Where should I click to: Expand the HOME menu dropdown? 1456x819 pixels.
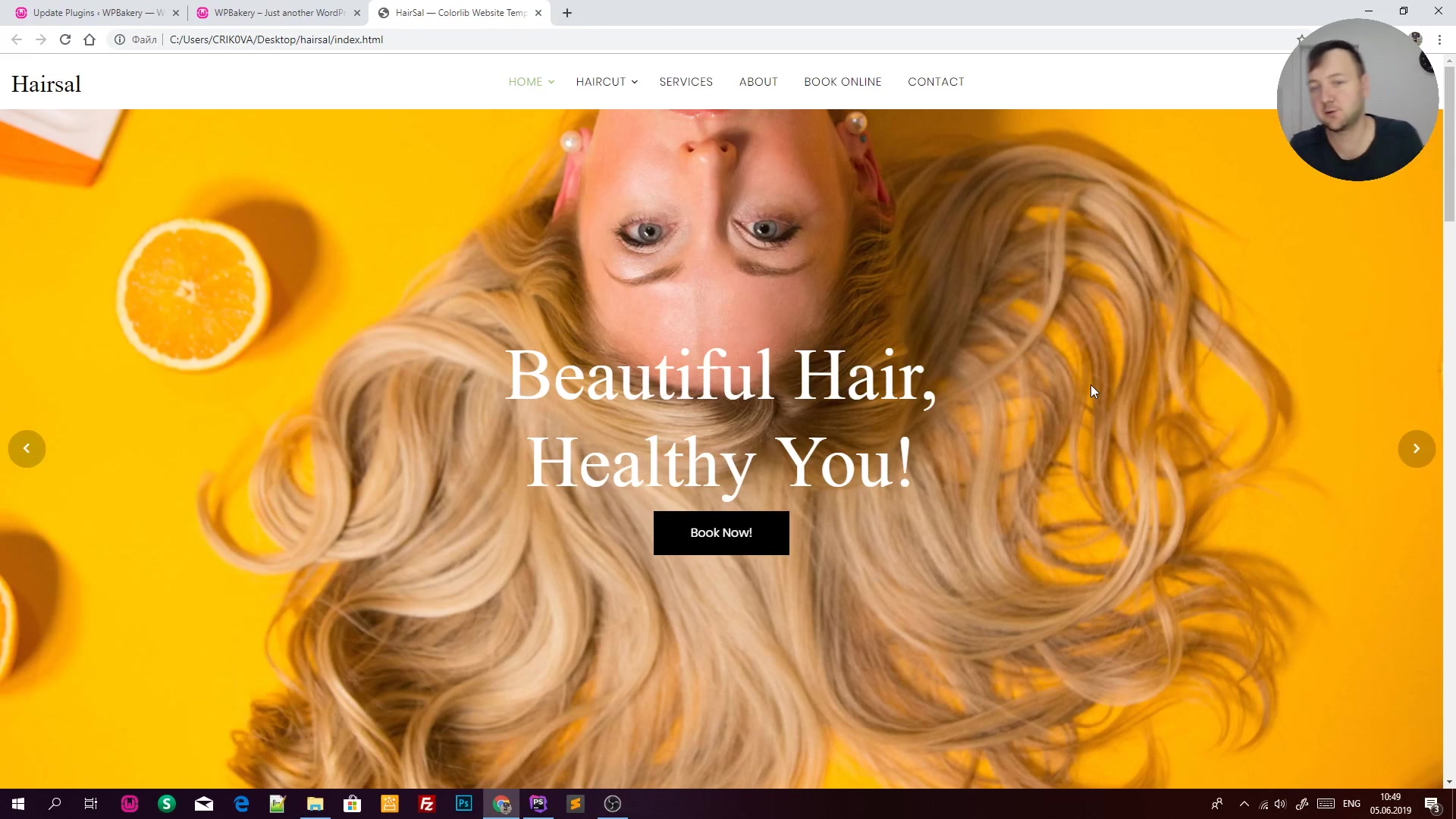pos(532,82)
